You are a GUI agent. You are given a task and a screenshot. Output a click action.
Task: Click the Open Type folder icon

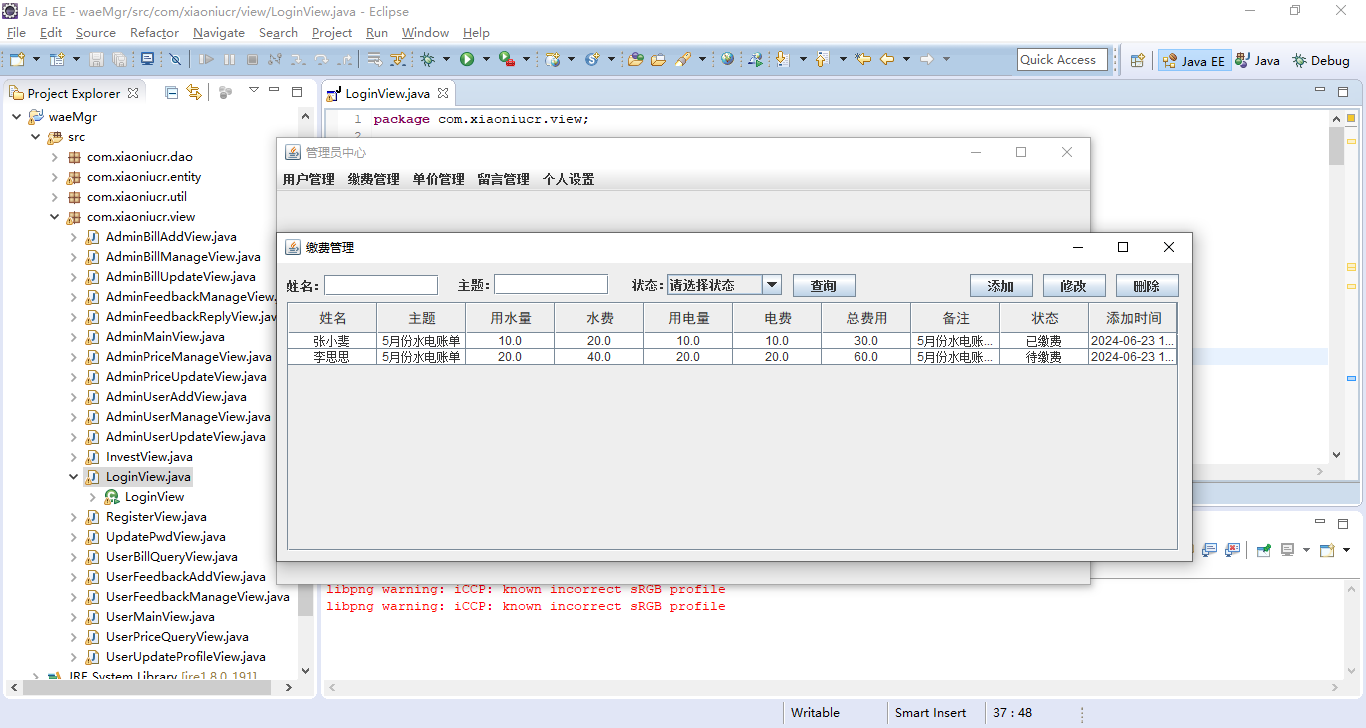pyautogui.click(x=635, y=60)
